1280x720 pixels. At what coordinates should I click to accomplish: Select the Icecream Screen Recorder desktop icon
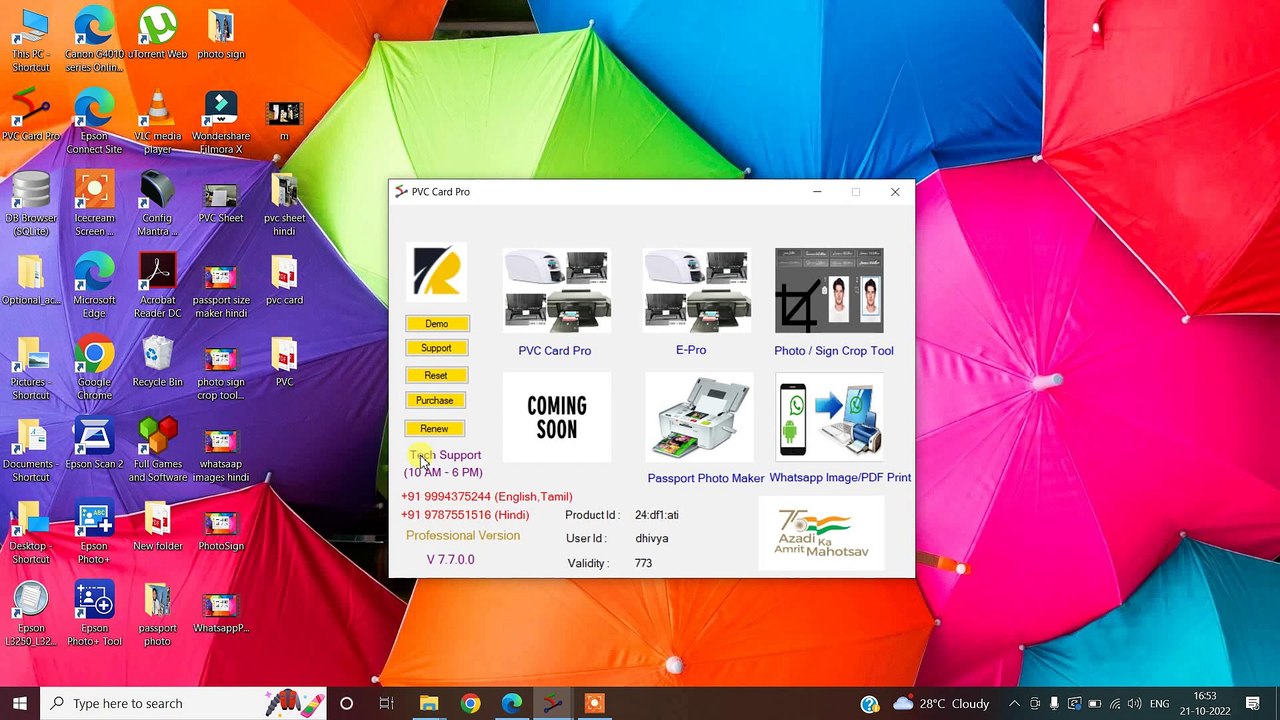[x=94, y=205]
